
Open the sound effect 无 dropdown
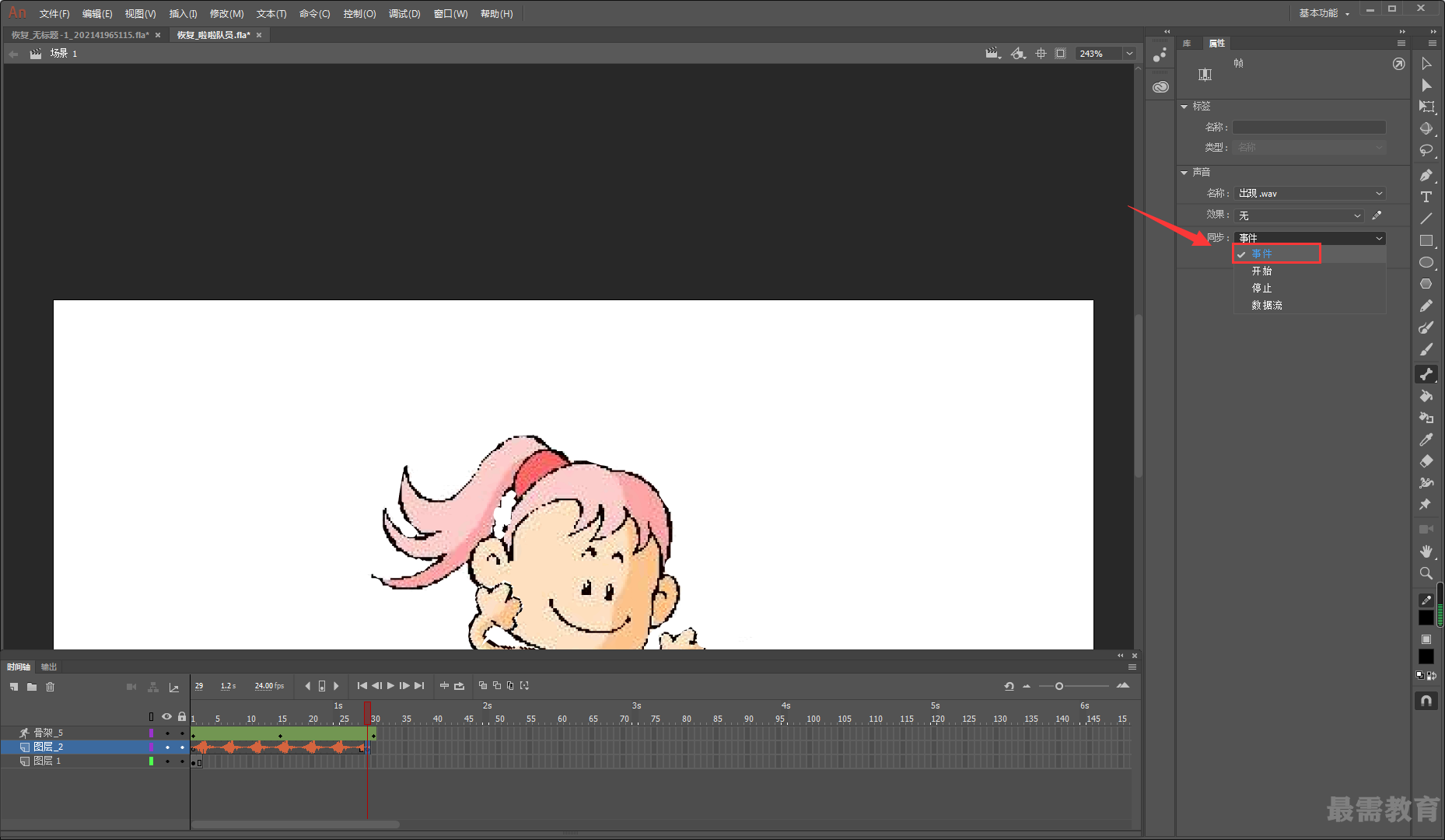click(1299, 215)
